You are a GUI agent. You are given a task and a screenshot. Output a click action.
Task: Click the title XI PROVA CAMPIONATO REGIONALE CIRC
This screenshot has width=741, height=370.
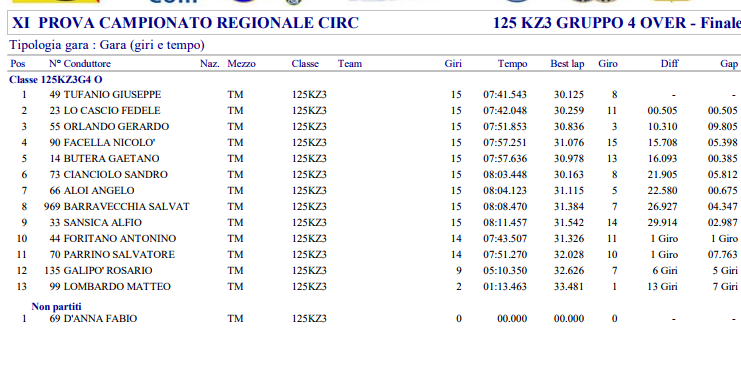coord(185,23)
